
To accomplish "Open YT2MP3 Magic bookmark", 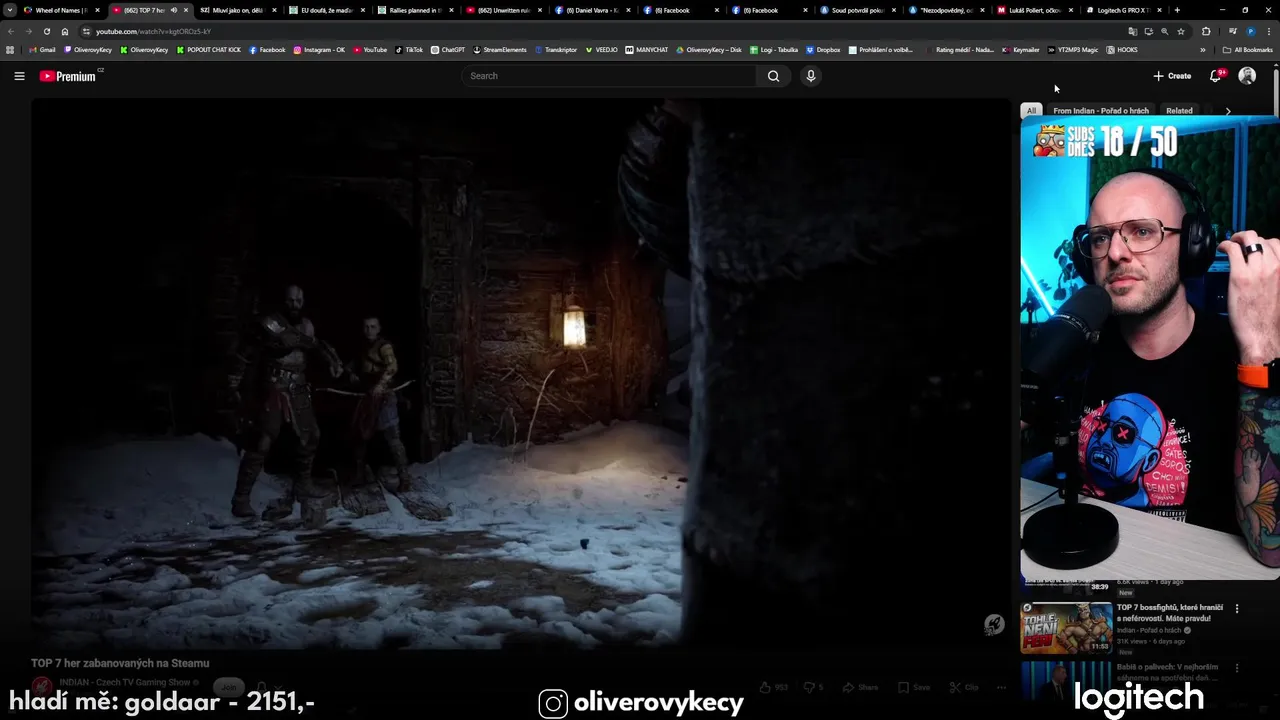I will 1073,50.
